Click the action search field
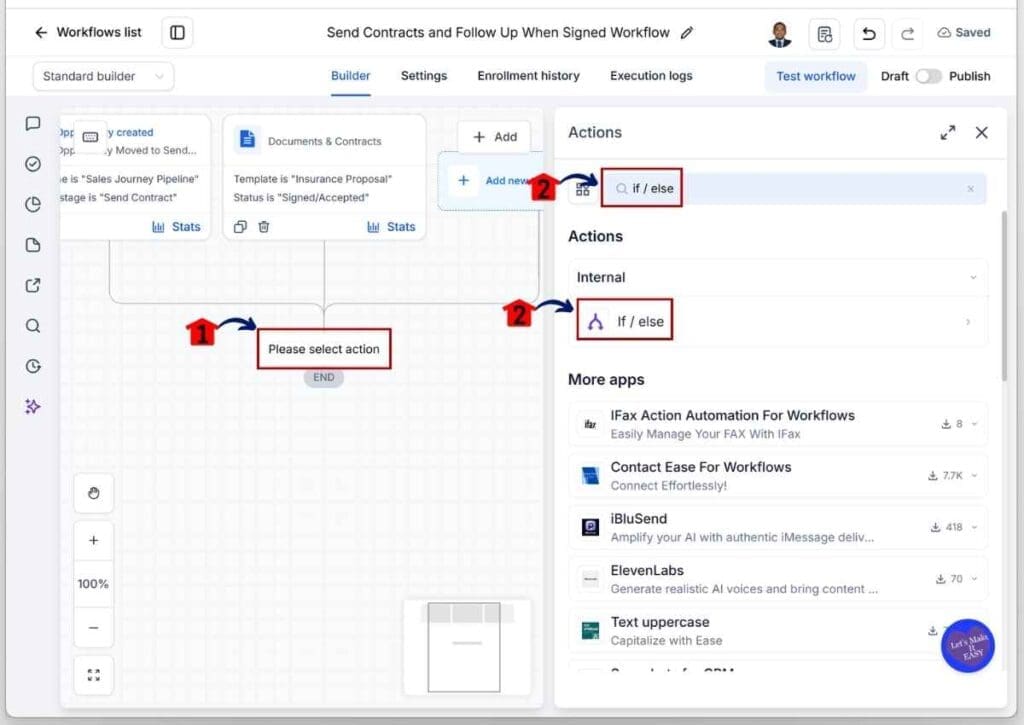Viewport: 1024px width, 725px height. (793, 189)
